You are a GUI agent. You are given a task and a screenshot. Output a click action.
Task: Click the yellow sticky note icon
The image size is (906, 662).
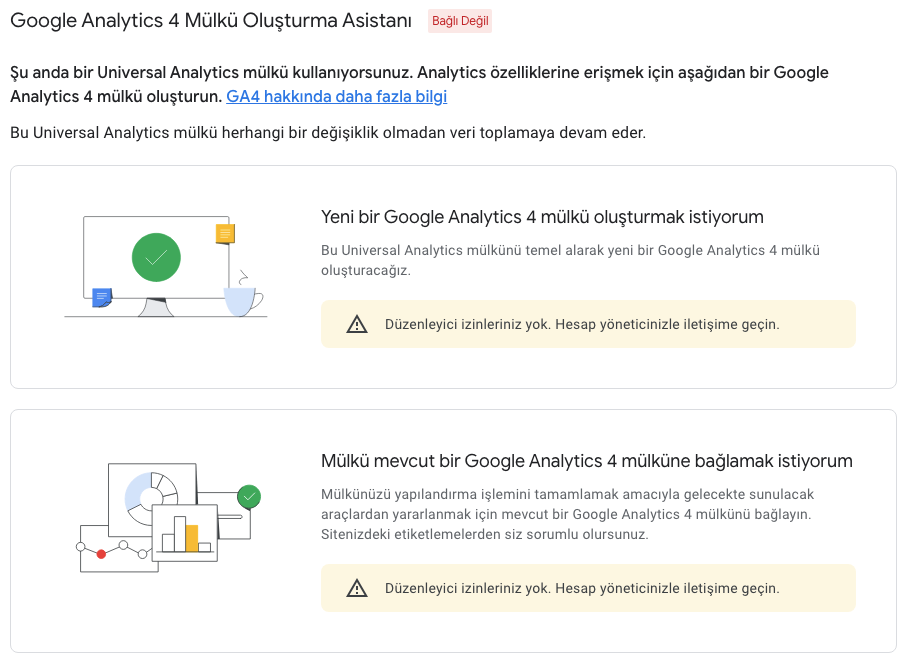226,234
